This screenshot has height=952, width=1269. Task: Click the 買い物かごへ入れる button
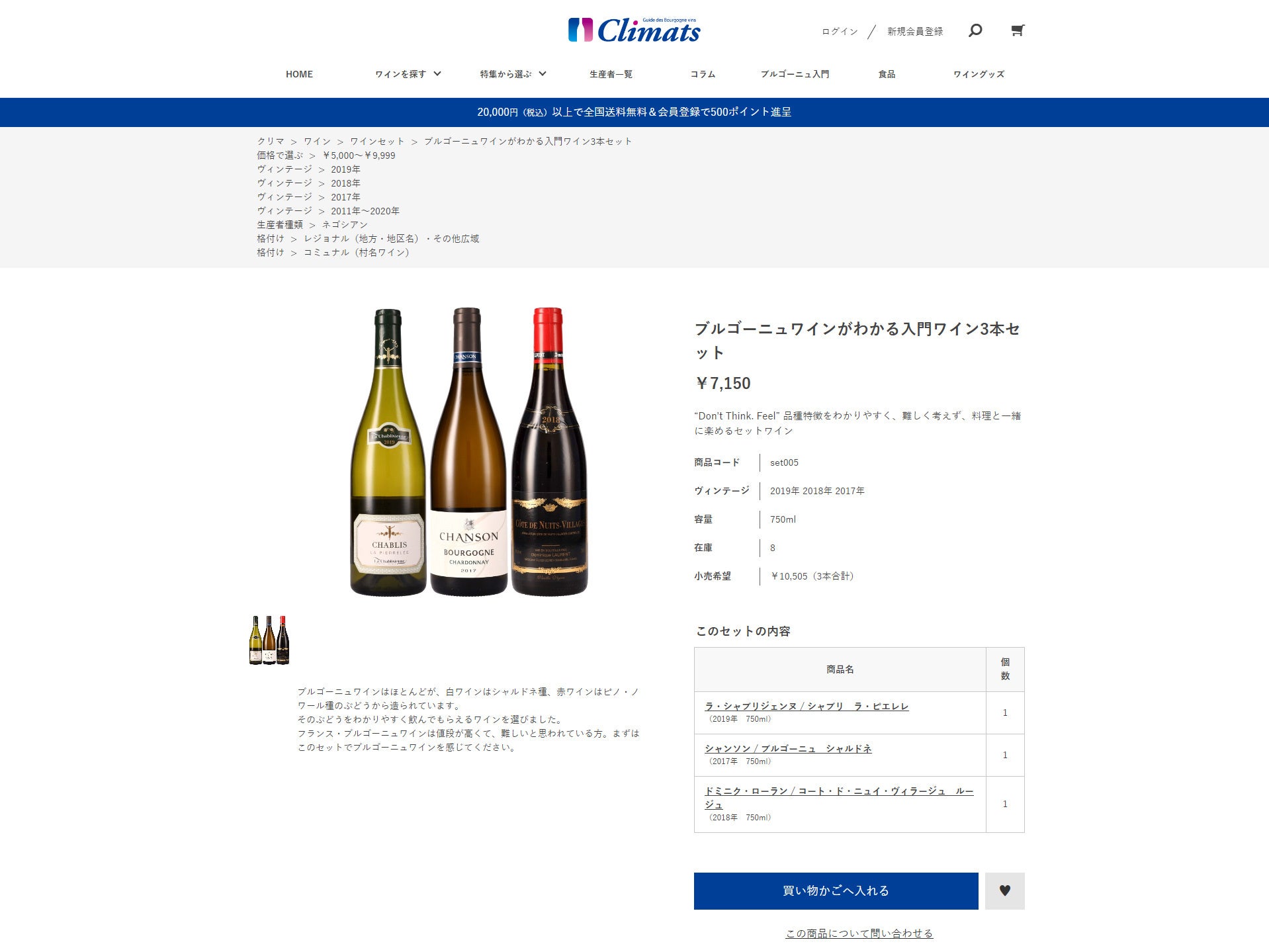[x=836, y=890]
